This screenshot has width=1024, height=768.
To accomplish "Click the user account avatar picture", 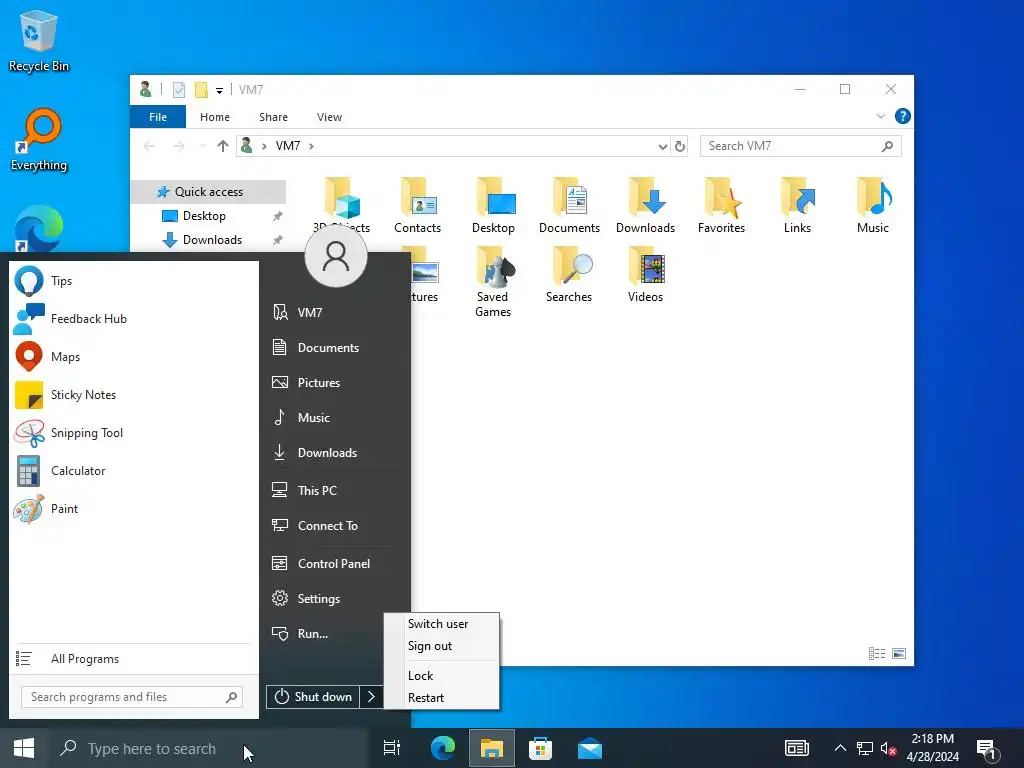I will point(336,256).
